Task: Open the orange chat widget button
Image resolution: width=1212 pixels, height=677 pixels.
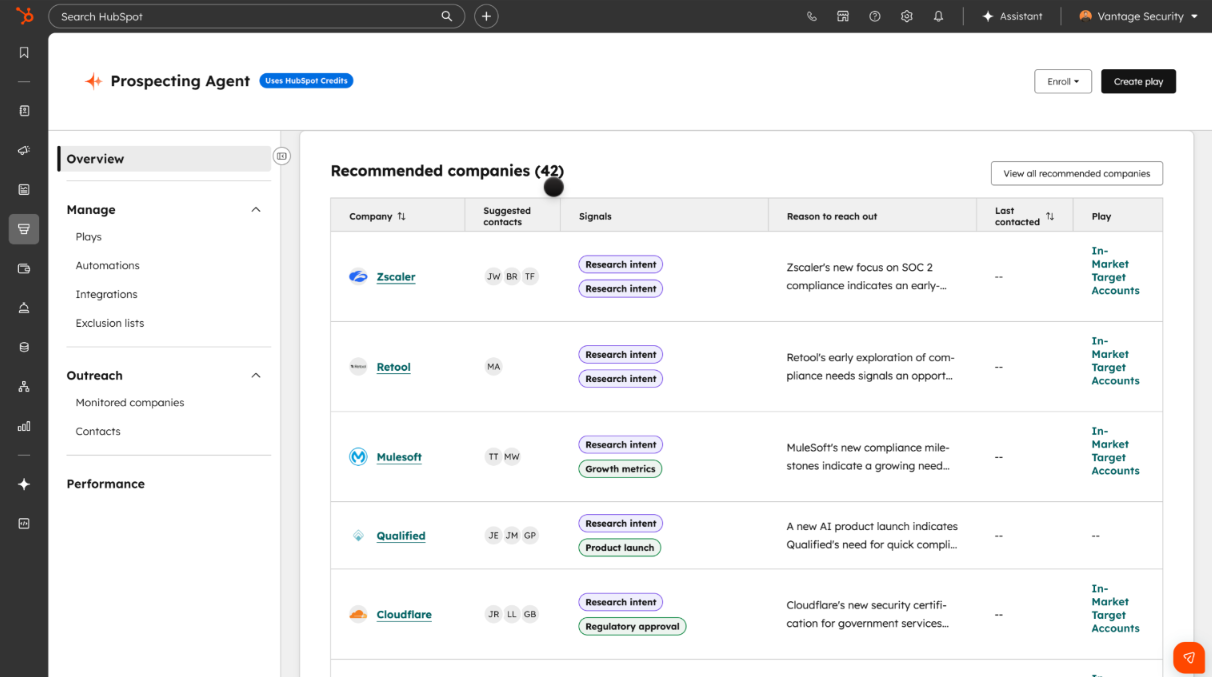Action: [1189, 657]
